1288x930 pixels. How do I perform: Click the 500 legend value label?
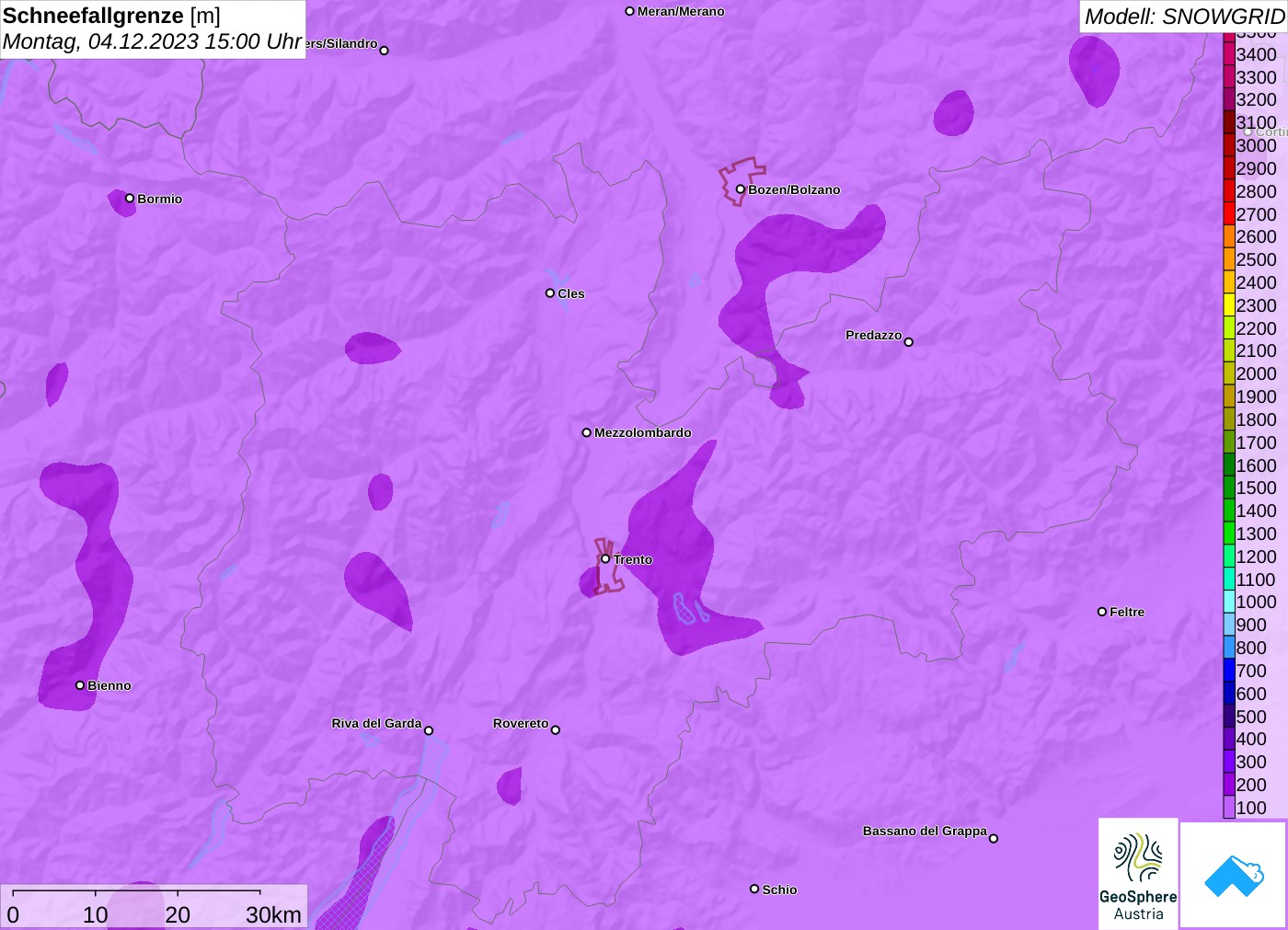pos(1251,717)
